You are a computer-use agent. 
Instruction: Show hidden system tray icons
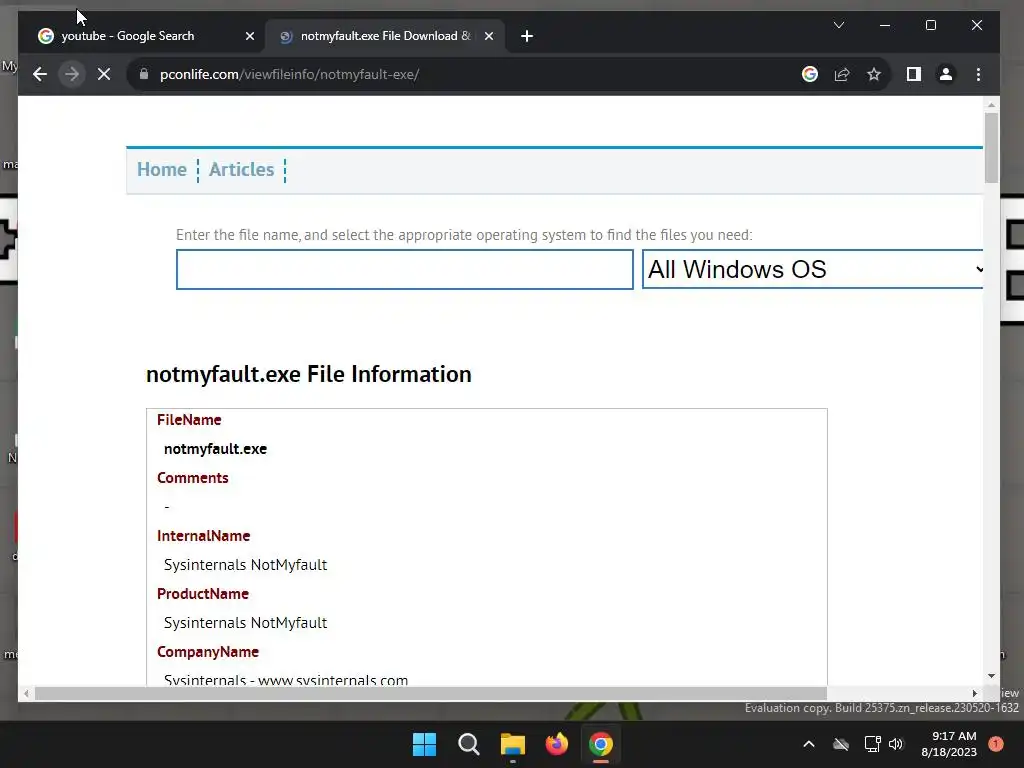coord(808,744)
